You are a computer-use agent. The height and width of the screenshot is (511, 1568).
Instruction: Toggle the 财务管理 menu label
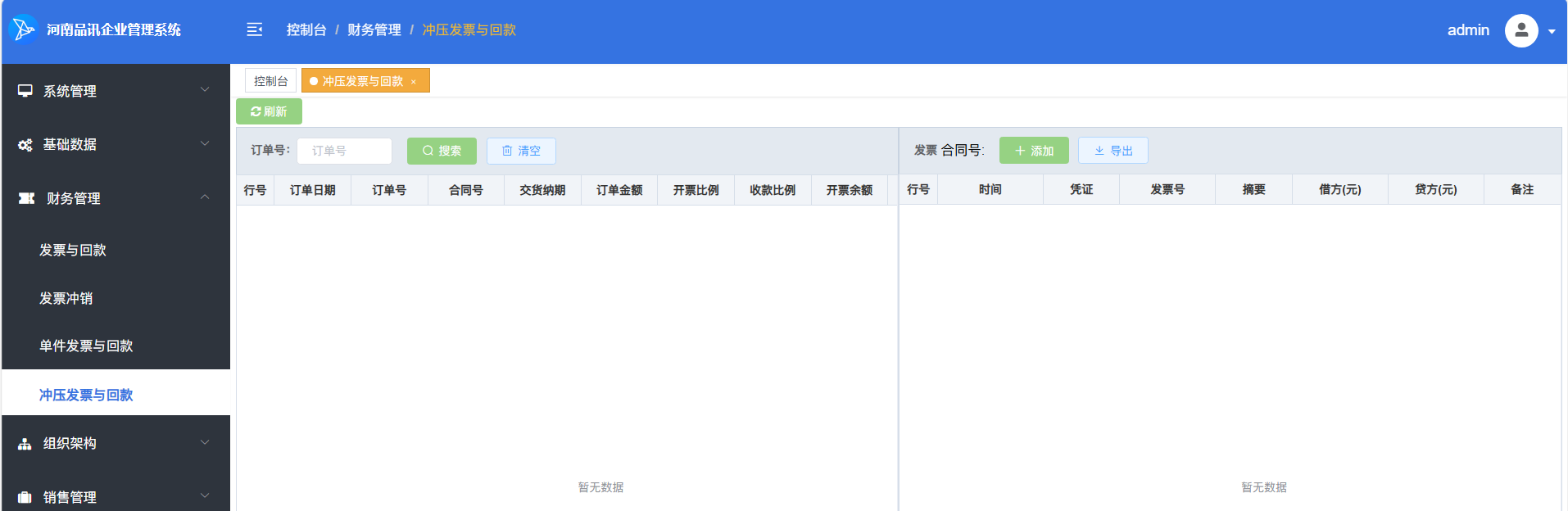point(74,198)
